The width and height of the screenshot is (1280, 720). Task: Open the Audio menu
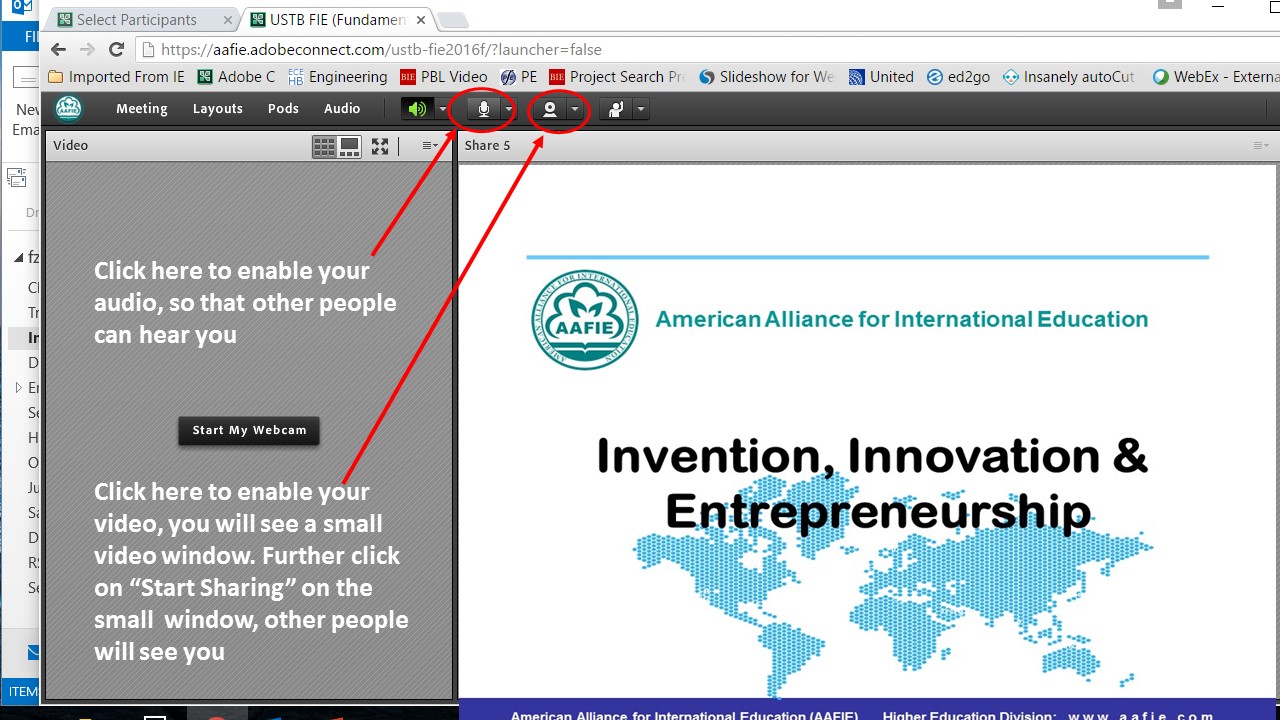342,108
